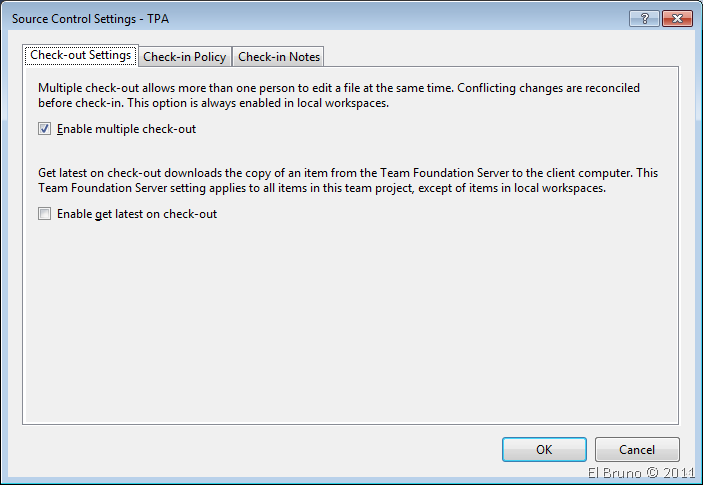
Task: Close the dialog with the red X
Action: coord(676,18)
